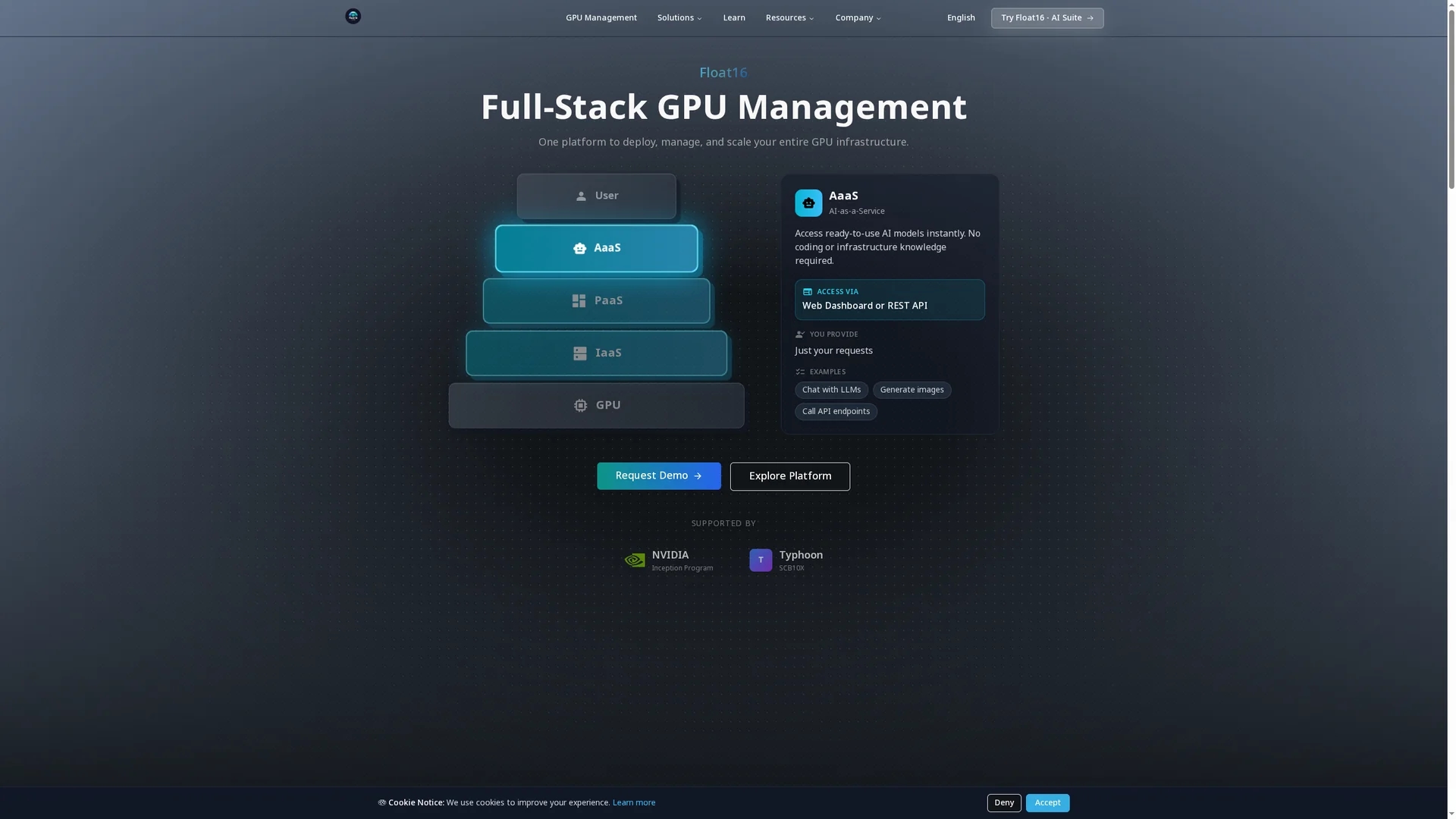Accept the cookie notice
The height and width of the screenshot is (819, 1456).
1048,803
